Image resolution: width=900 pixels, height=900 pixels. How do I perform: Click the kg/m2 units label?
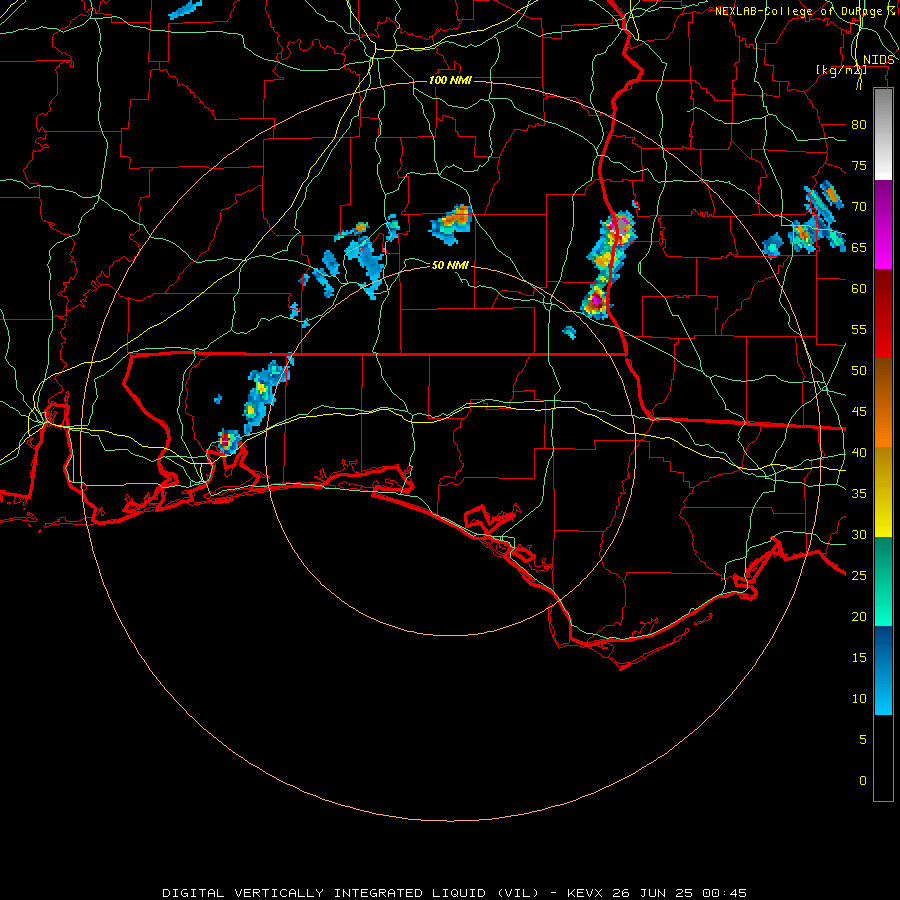click(x=841, y=70)
